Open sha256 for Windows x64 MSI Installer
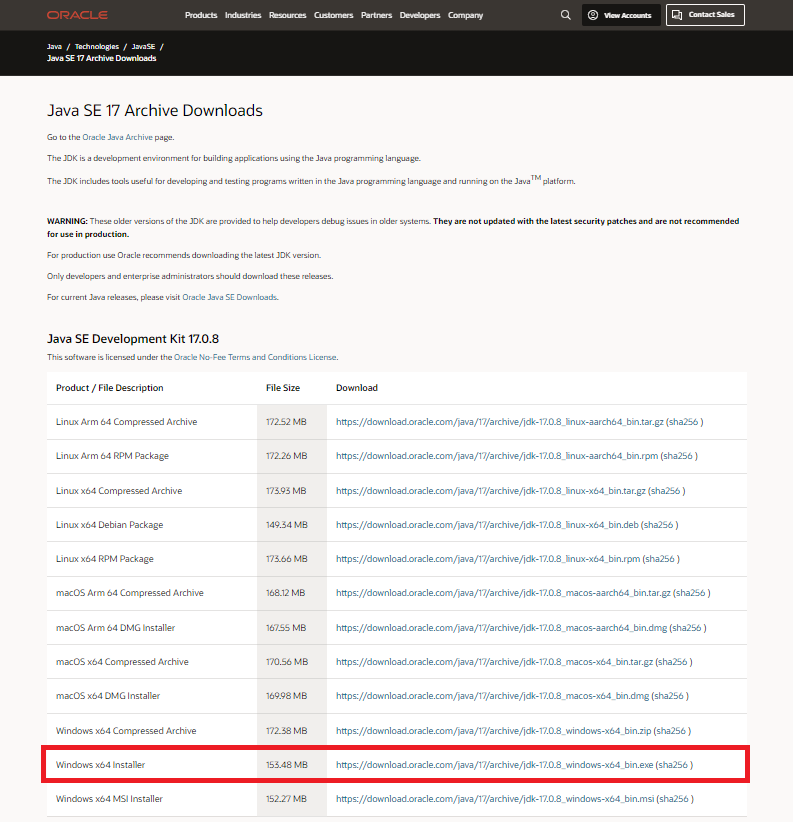Viewport: 793px width, 822px height. point(673,799)
